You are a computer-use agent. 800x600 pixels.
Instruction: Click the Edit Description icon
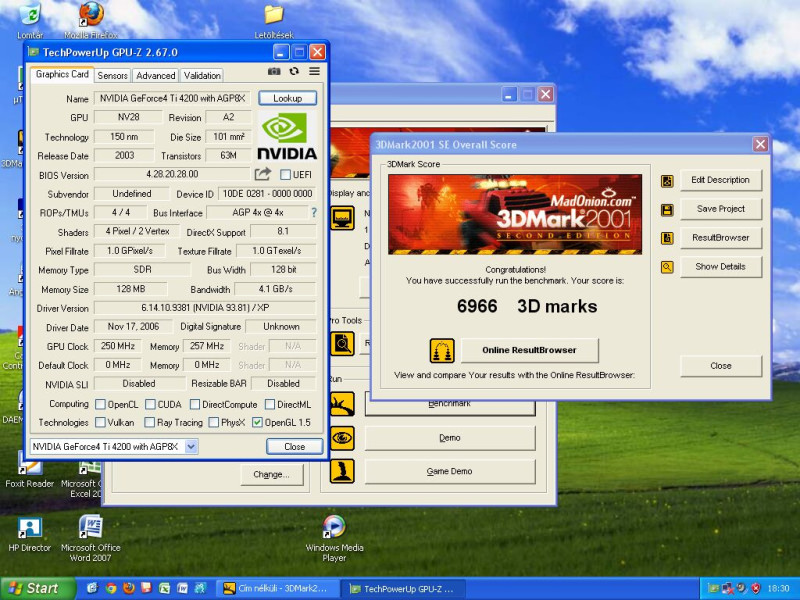click(667, 181)
